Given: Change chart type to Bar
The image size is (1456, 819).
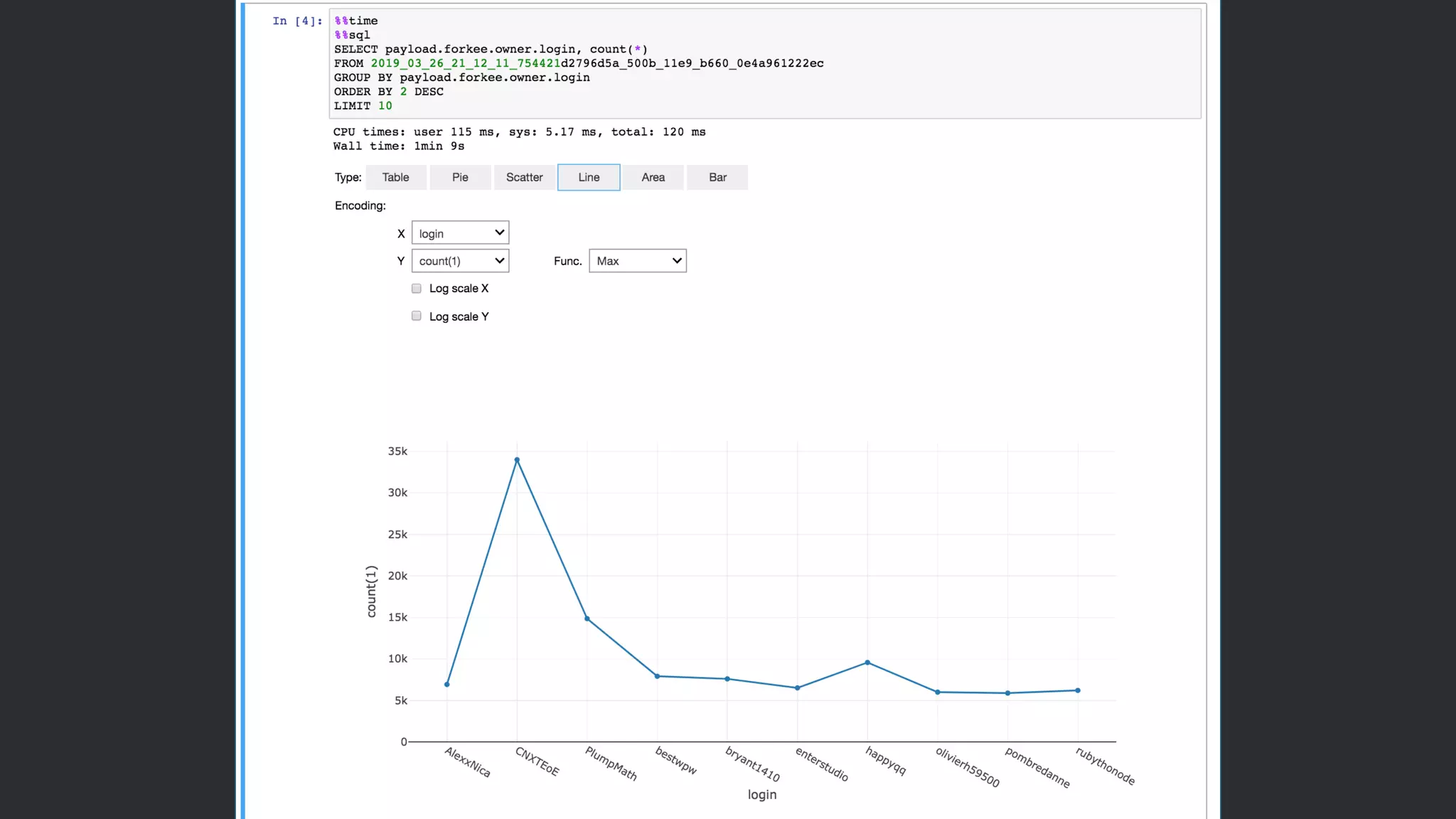Looking at the screenshot, I should pos(717,177).
